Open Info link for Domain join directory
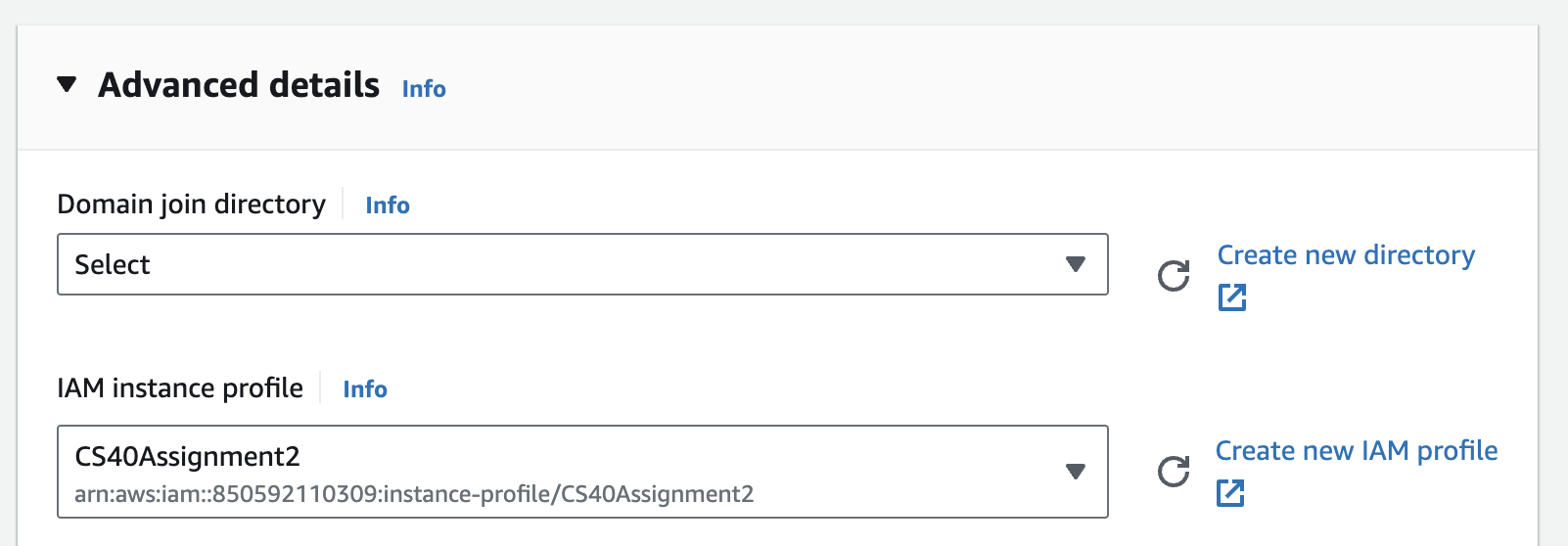Screen dimensions: 1568x546 (x=388, y=205)
